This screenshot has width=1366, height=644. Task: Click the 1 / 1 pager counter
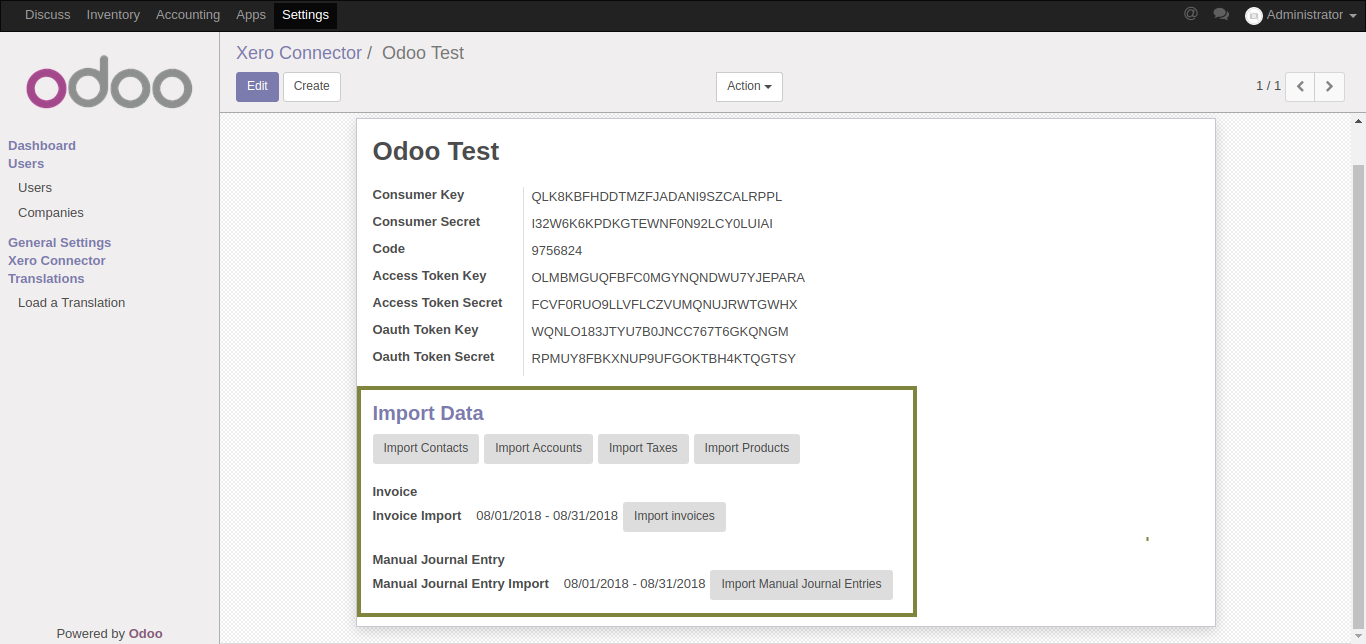[x=1268, y=87]
